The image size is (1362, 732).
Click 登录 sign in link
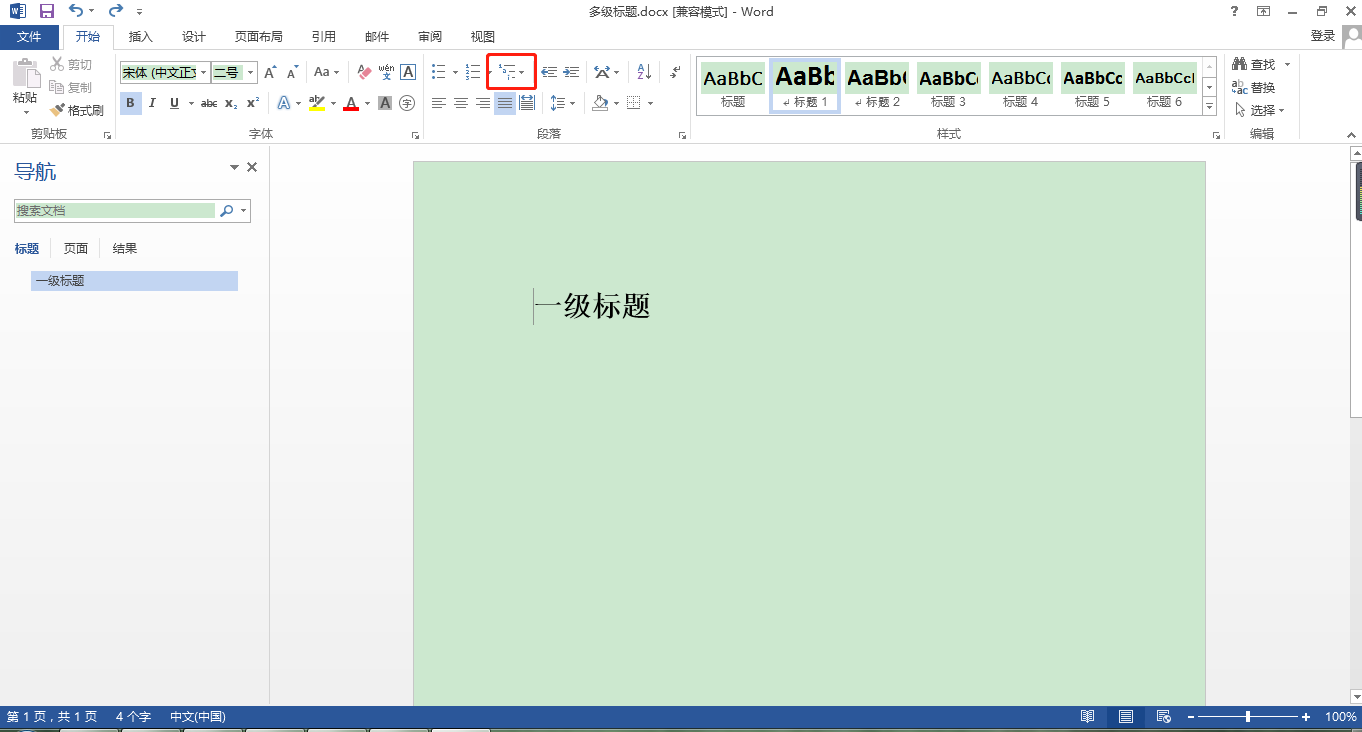(1323, 35)
